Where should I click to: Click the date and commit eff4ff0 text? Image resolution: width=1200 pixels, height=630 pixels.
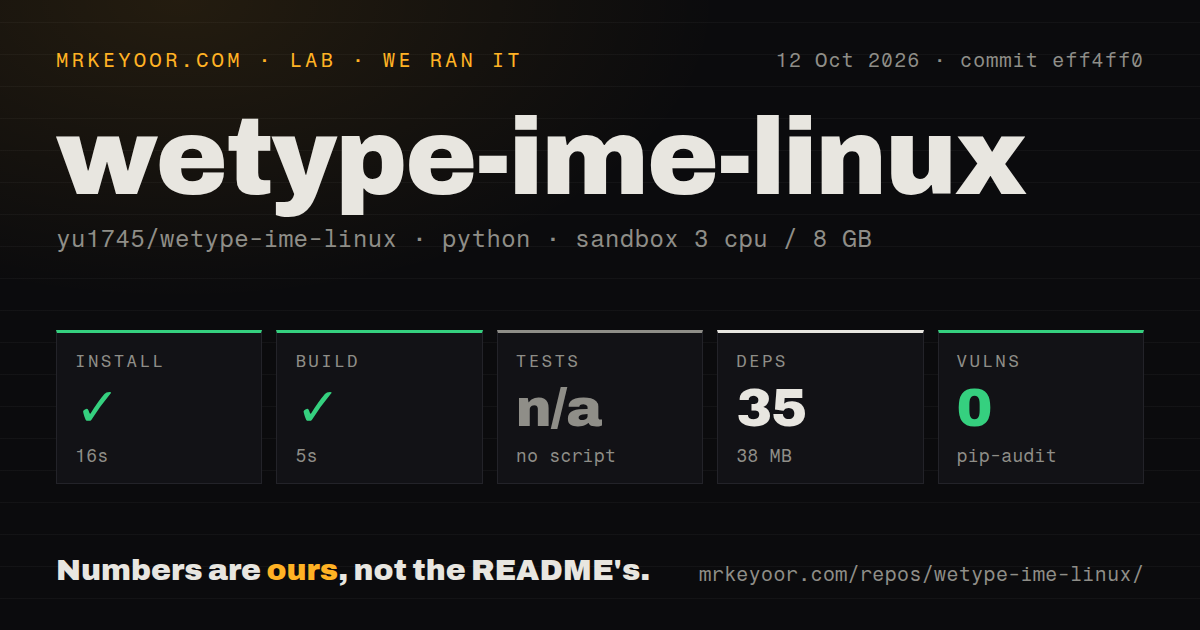point(960,60)
